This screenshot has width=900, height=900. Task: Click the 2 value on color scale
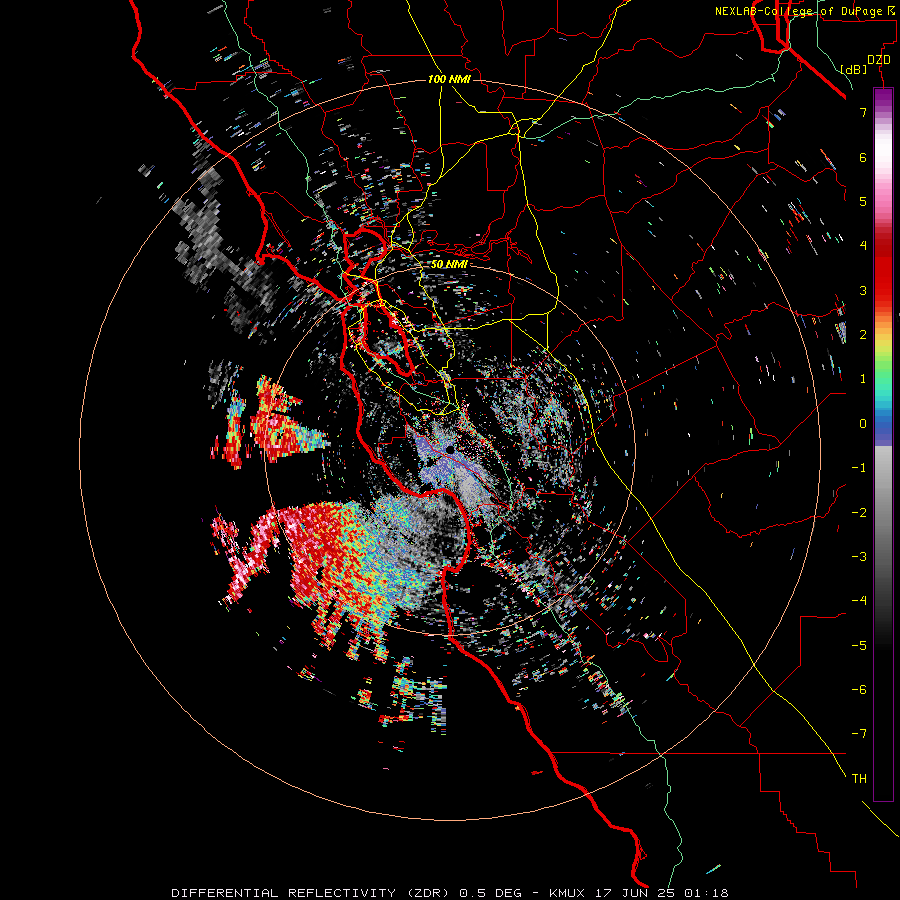point(863,335)
